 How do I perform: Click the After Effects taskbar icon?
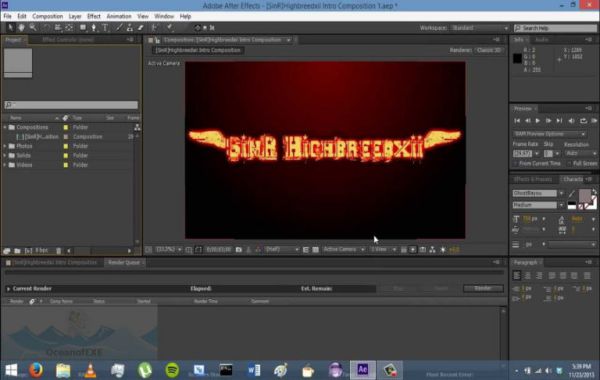(x=363, y=370)
